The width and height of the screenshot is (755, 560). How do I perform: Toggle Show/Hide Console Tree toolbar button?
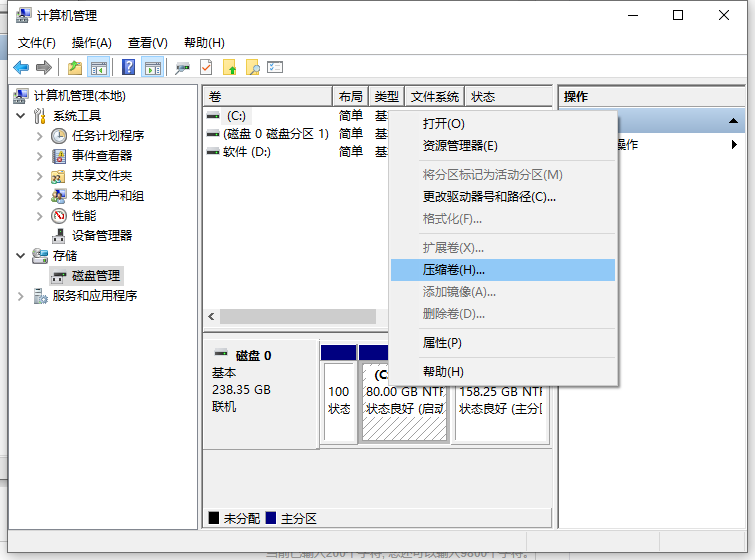coord(99,67)
